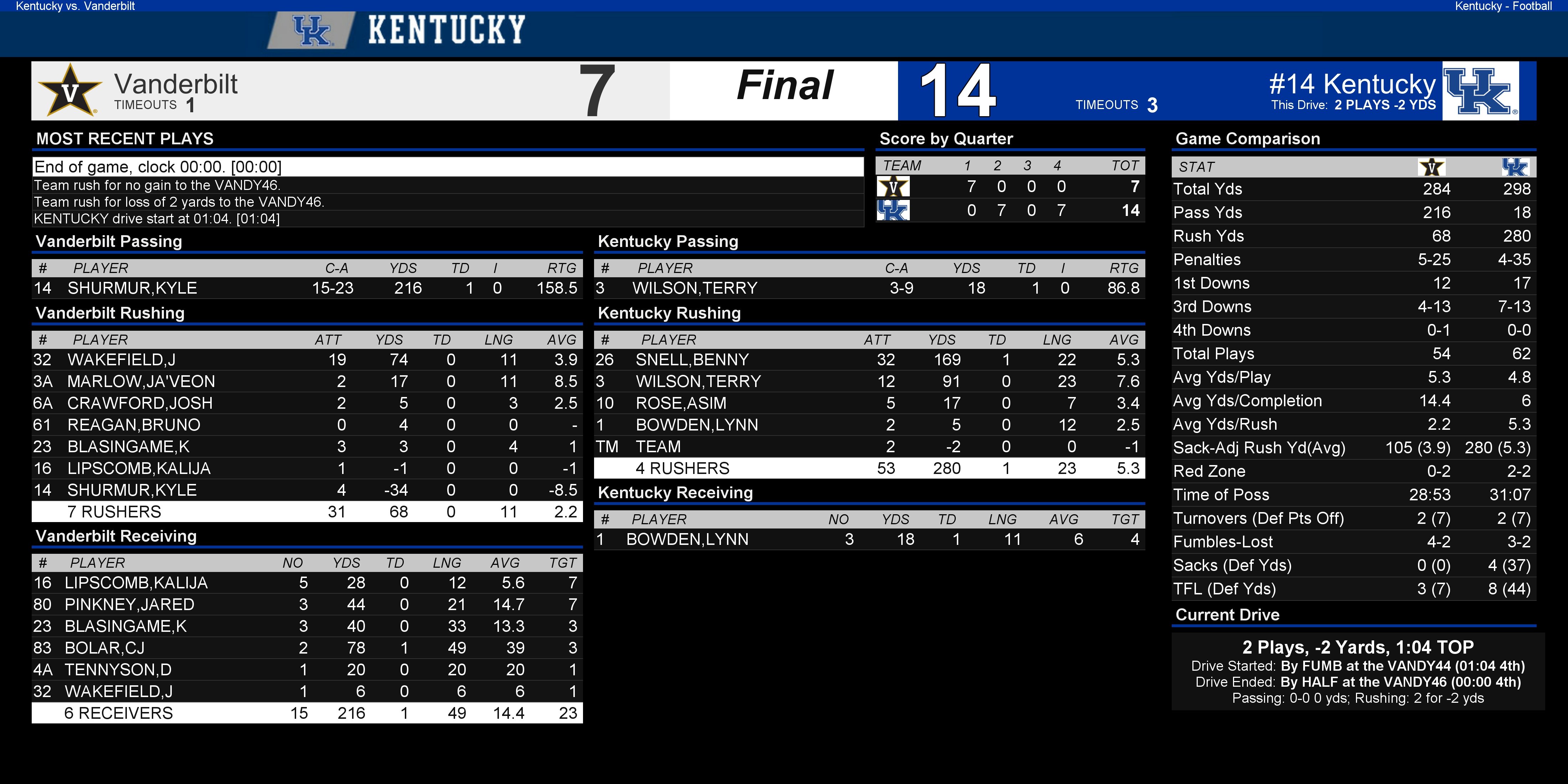Click the 7 RUSHERS totals row
Viewport: 1568px width, 784px height.
308,512
